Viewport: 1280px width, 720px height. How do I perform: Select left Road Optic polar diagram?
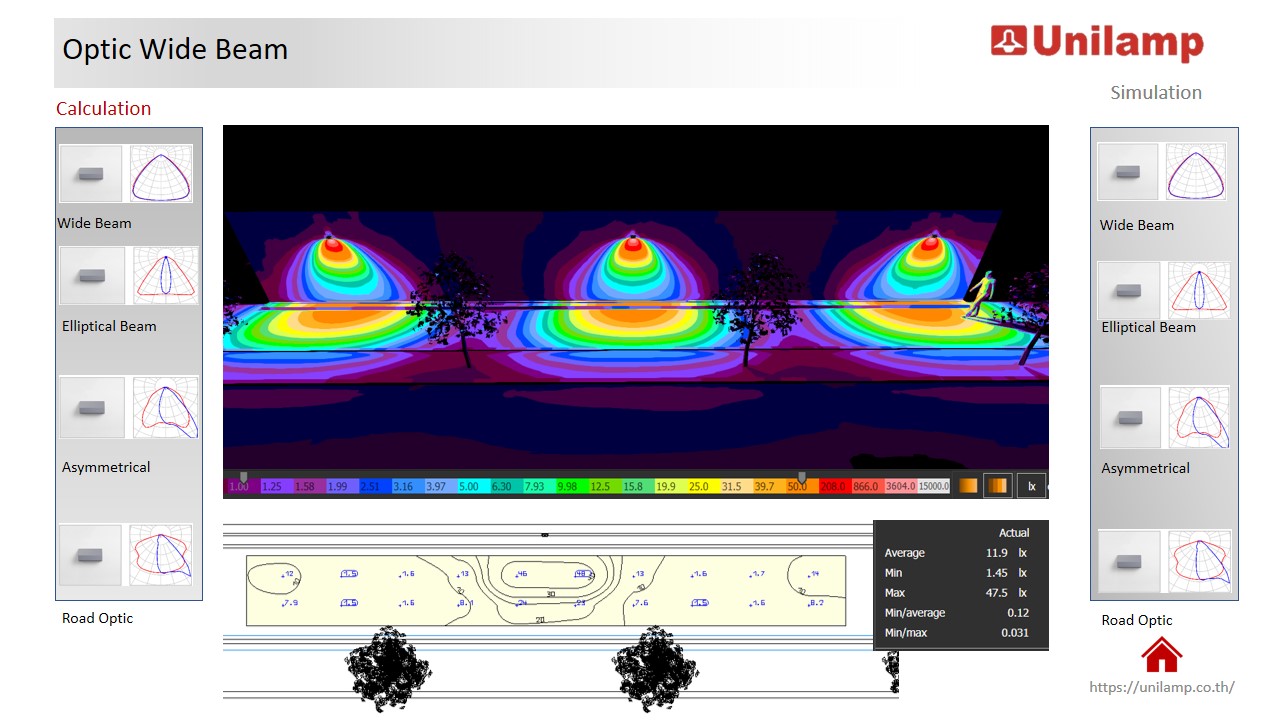(162, 554)
